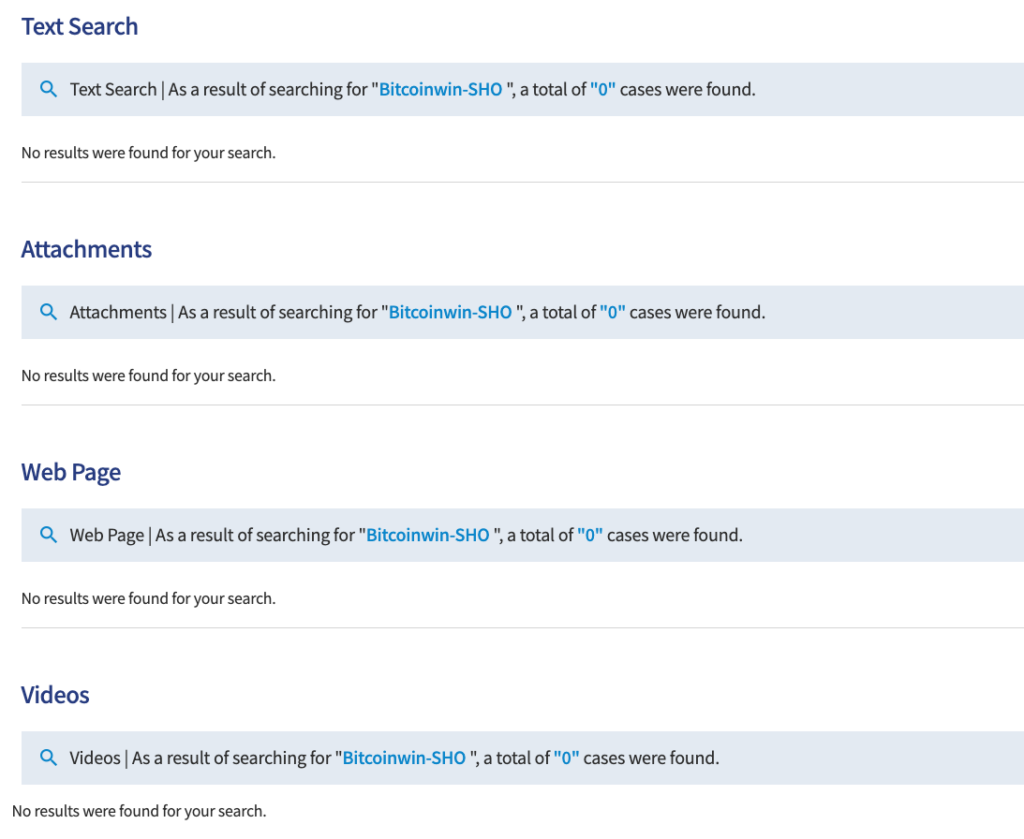Click no results message under Attachments
This screenshot has width=1024, height=839.
[x=148, y=375]
